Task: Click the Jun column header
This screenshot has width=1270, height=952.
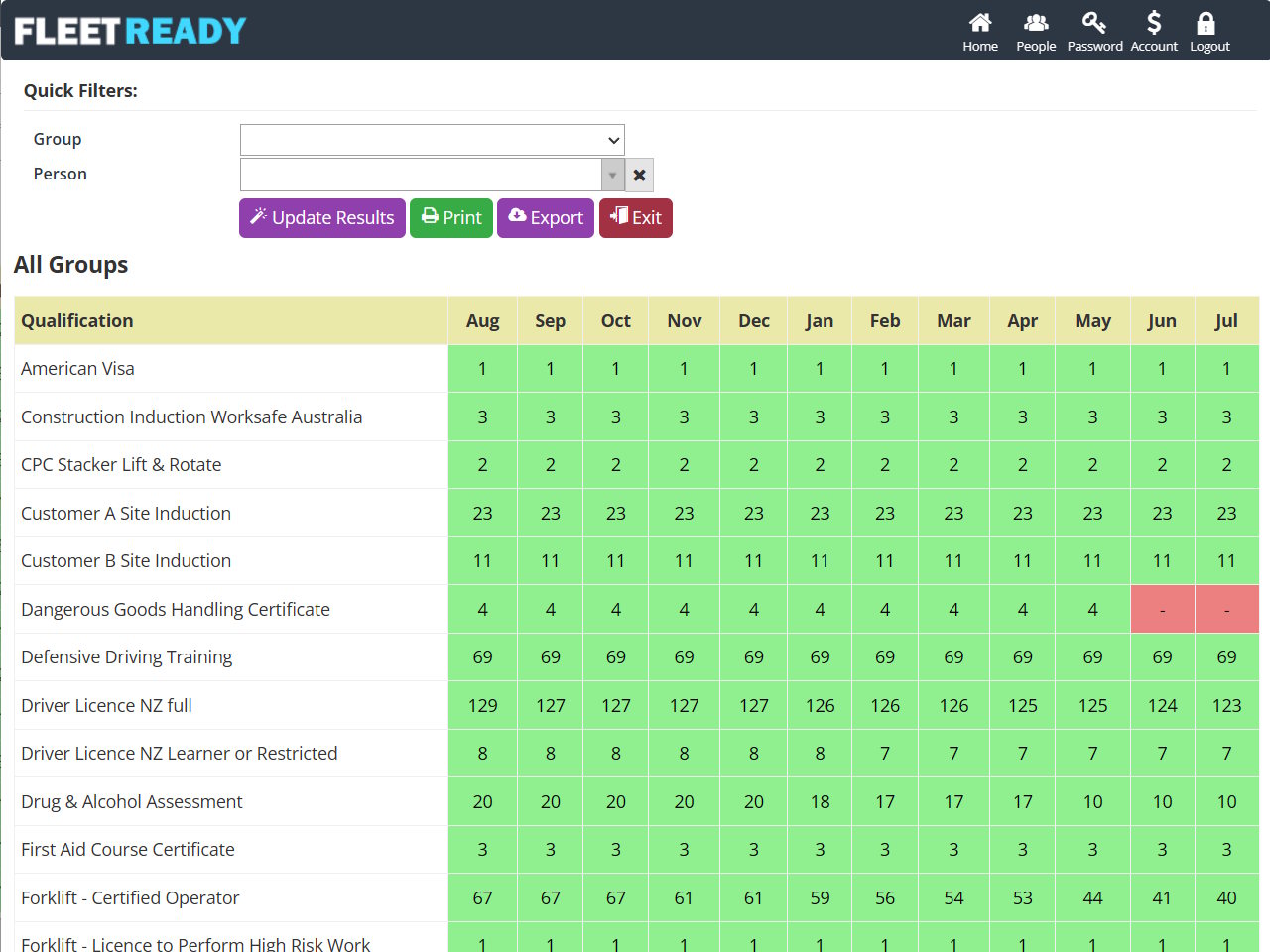Action: 1163,320
